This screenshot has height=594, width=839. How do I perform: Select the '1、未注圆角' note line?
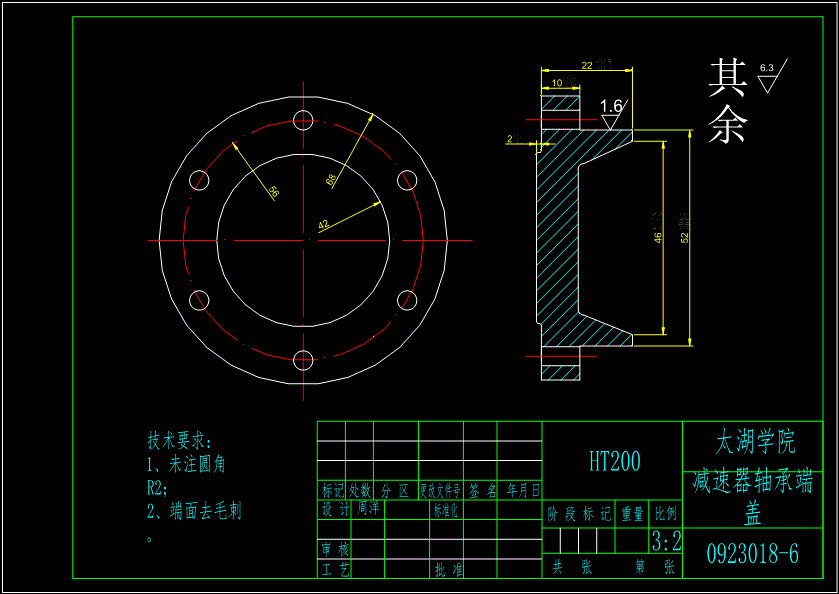tap(186, 464)
